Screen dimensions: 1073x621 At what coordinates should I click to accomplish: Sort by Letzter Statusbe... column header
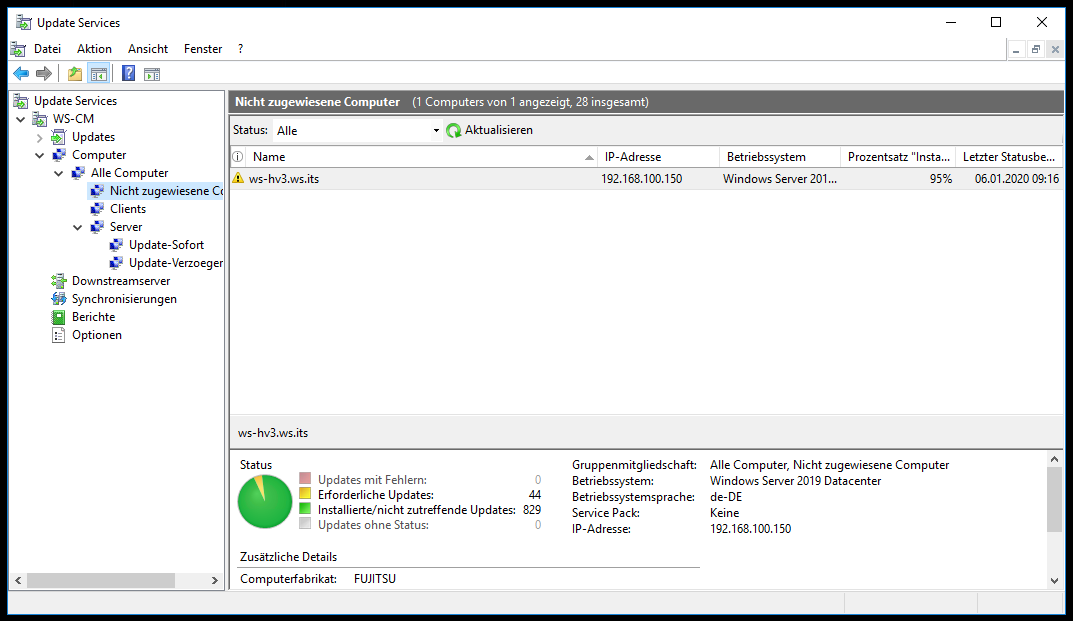point(1009,157)
